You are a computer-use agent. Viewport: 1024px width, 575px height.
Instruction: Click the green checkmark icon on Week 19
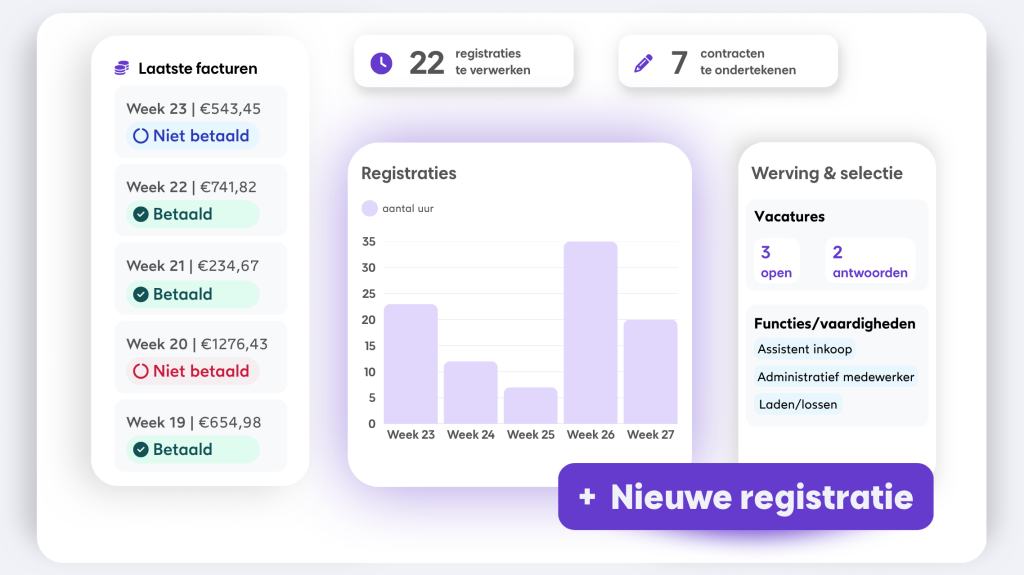(x=141, y=450)
